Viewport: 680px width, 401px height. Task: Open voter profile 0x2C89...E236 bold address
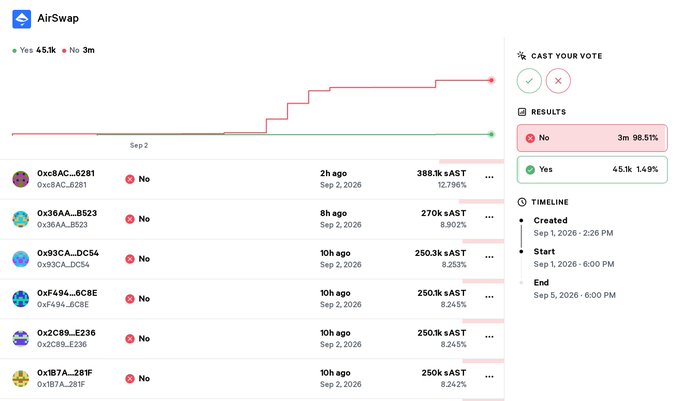pyautogui.click(x=66, y=333)
